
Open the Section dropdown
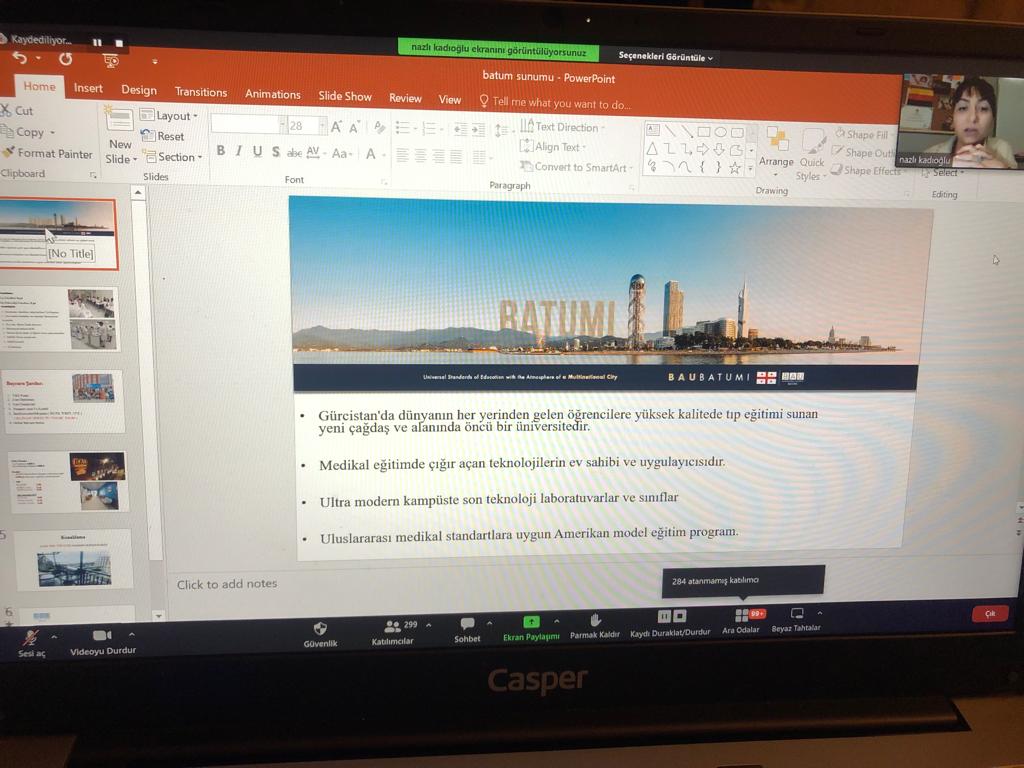(x=173, y=157)
